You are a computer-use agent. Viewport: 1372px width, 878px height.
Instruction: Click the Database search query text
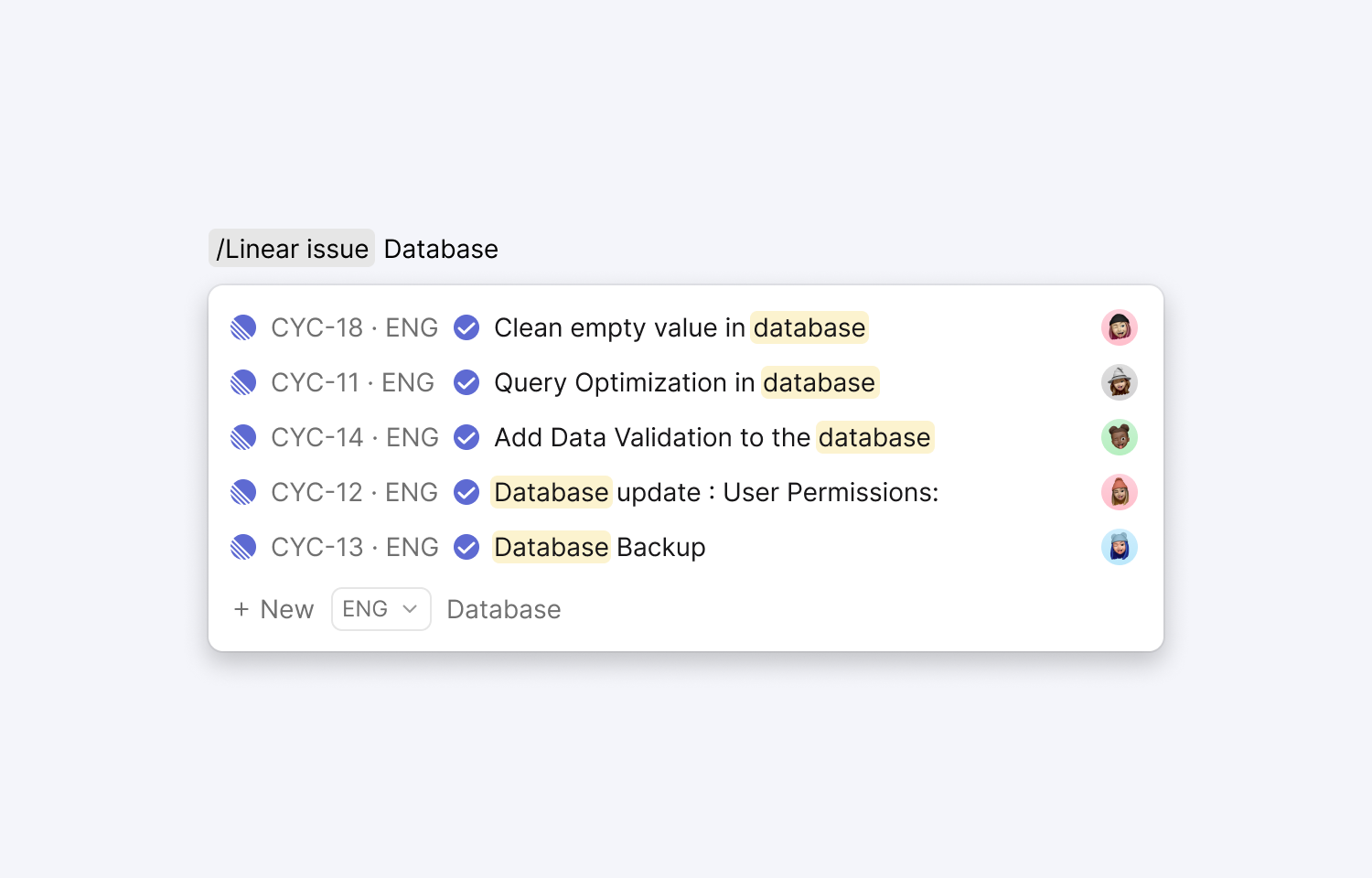(x=441, y=249)
